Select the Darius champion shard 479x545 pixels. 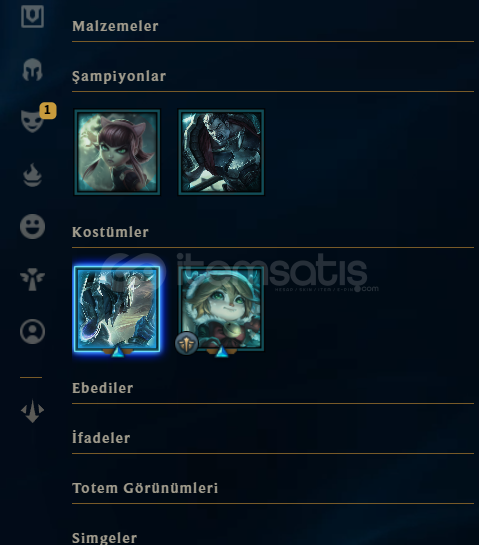[221, 152]
